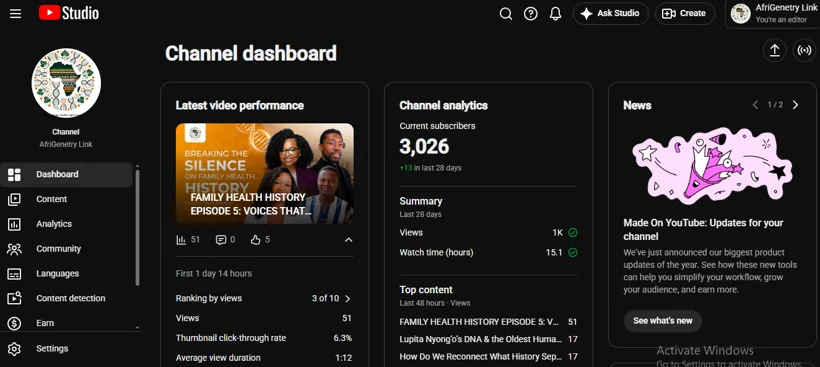Click the YouTube Studio logo

[x=69, y=13]
